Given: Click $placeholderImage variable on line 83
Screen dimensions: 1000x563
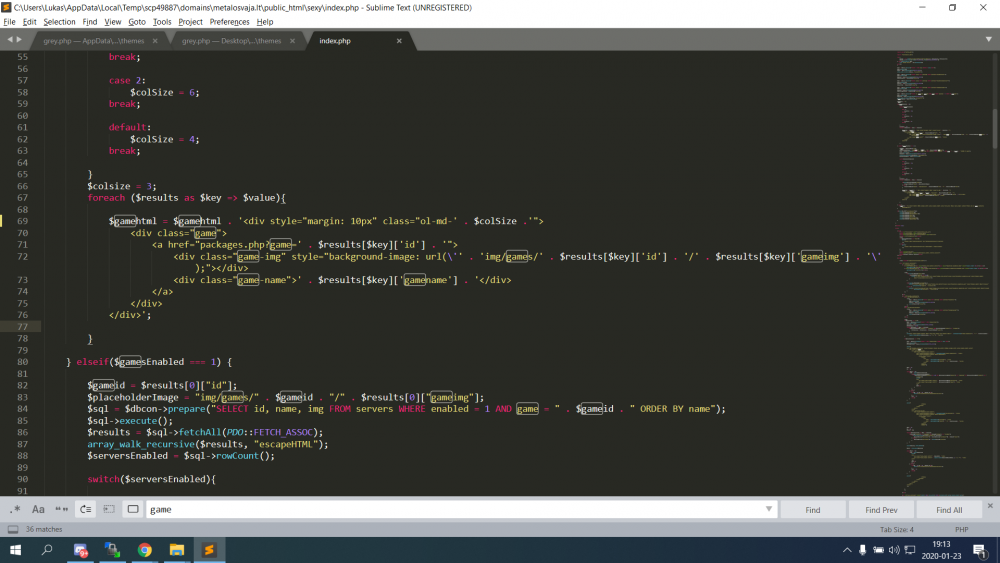Looking at the screenshot, I should 133,397.
